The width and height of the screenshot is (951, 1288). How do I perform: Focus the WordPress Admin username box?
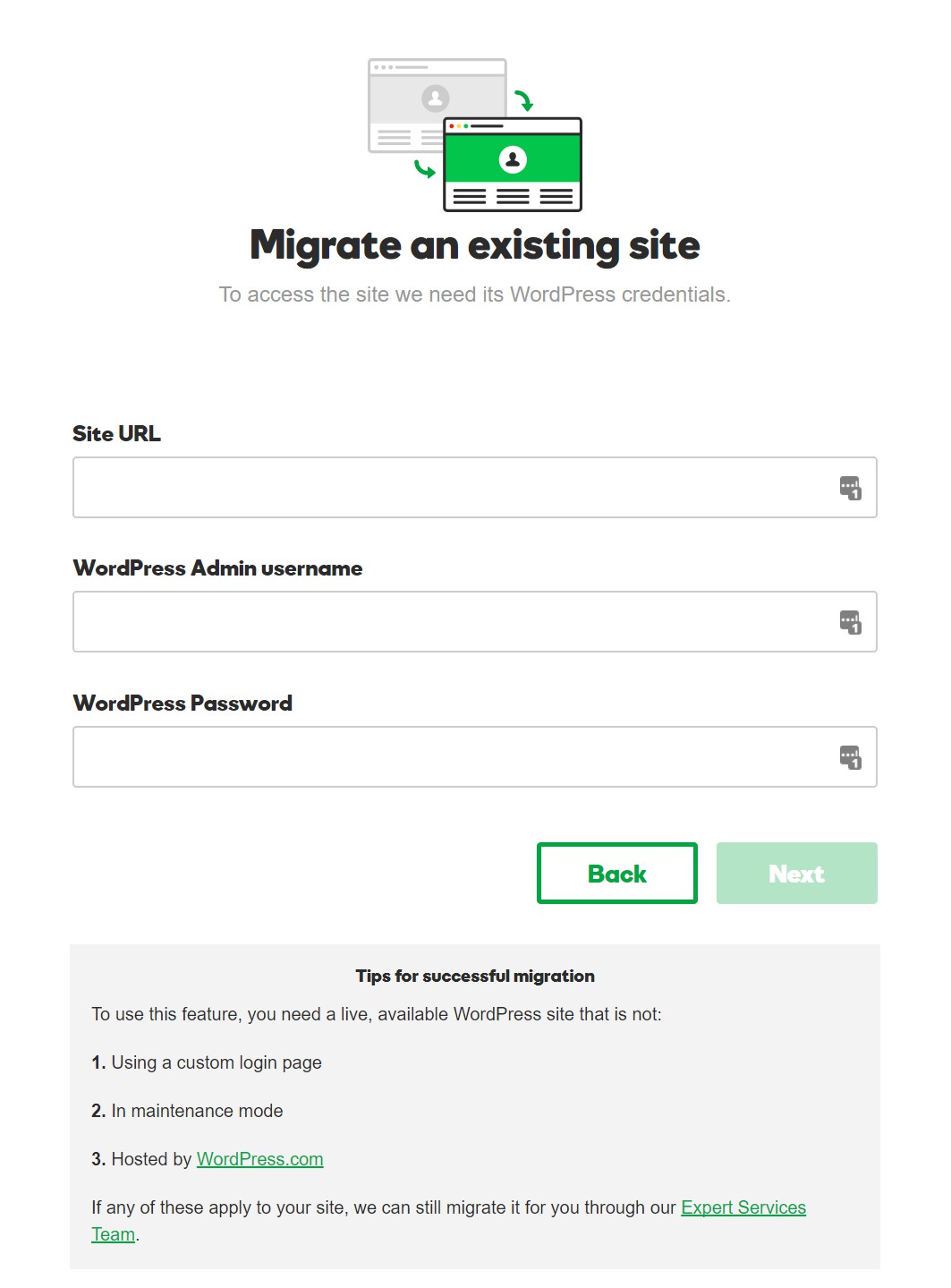(x=475, y=622)
